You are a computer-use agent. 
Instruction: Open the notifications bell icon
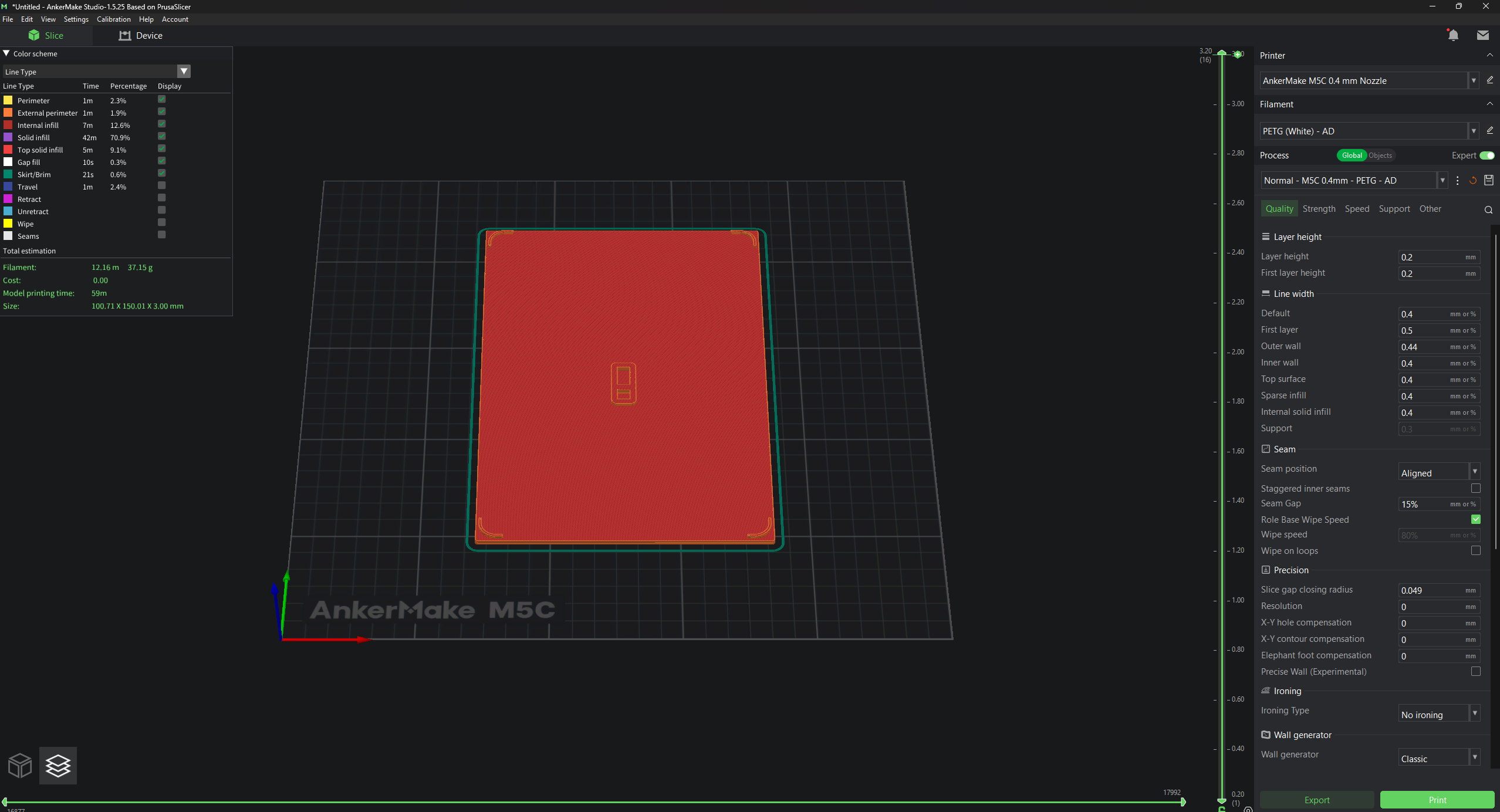[x=1452, y=35]
